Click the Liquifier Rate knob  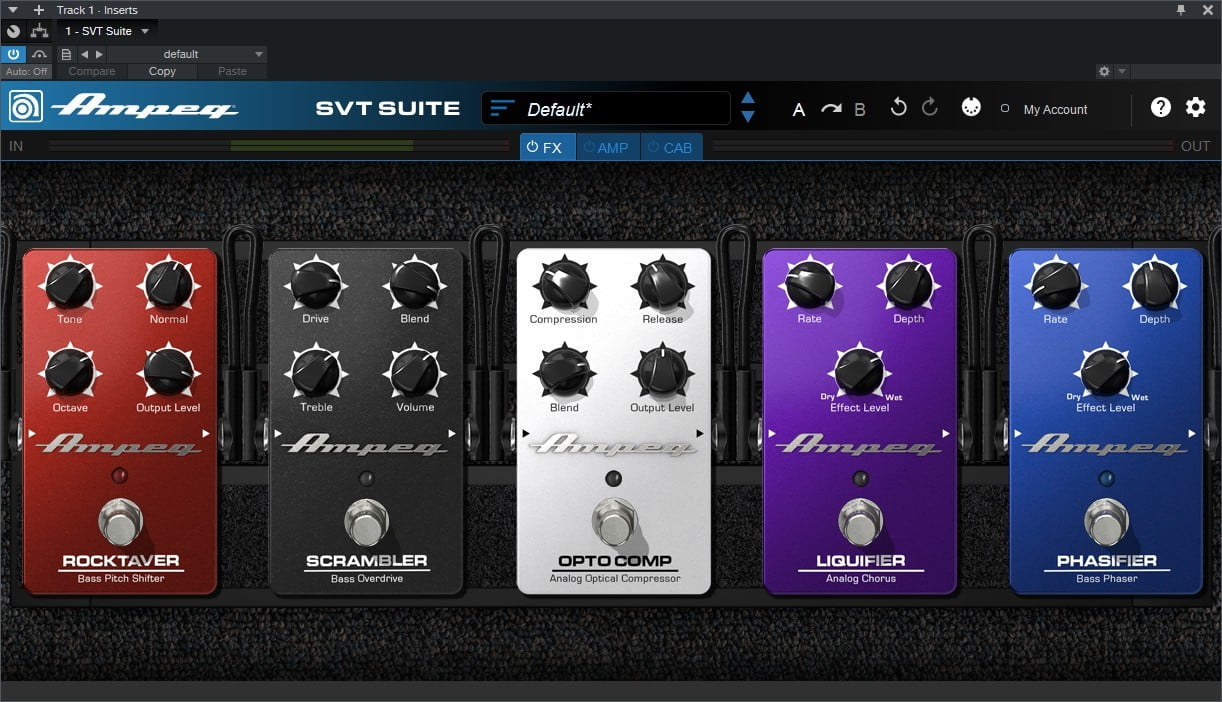pos(810,284)
